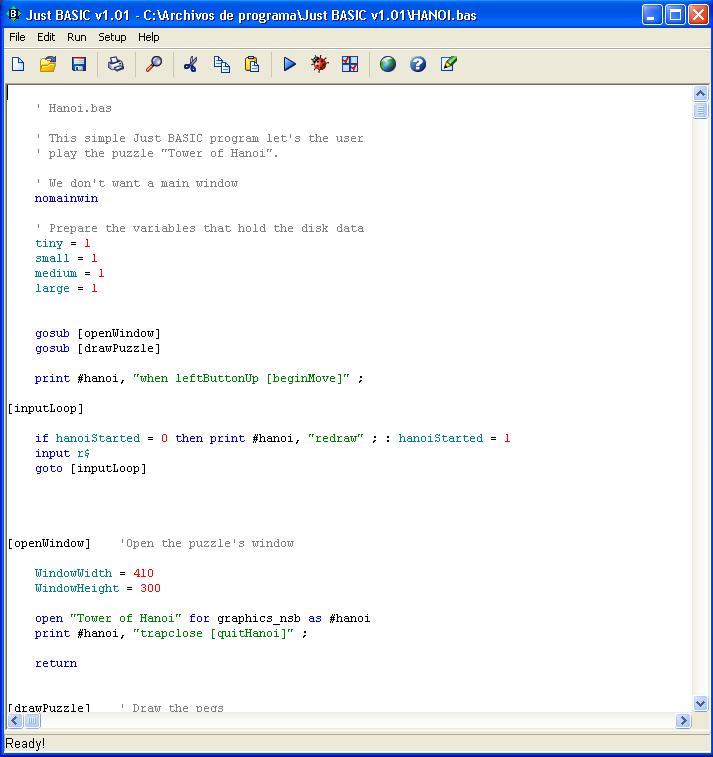Viewport: 713px width, 757px height.
Task: Click the 'small = 1' code line
Action: coord(66,258)
